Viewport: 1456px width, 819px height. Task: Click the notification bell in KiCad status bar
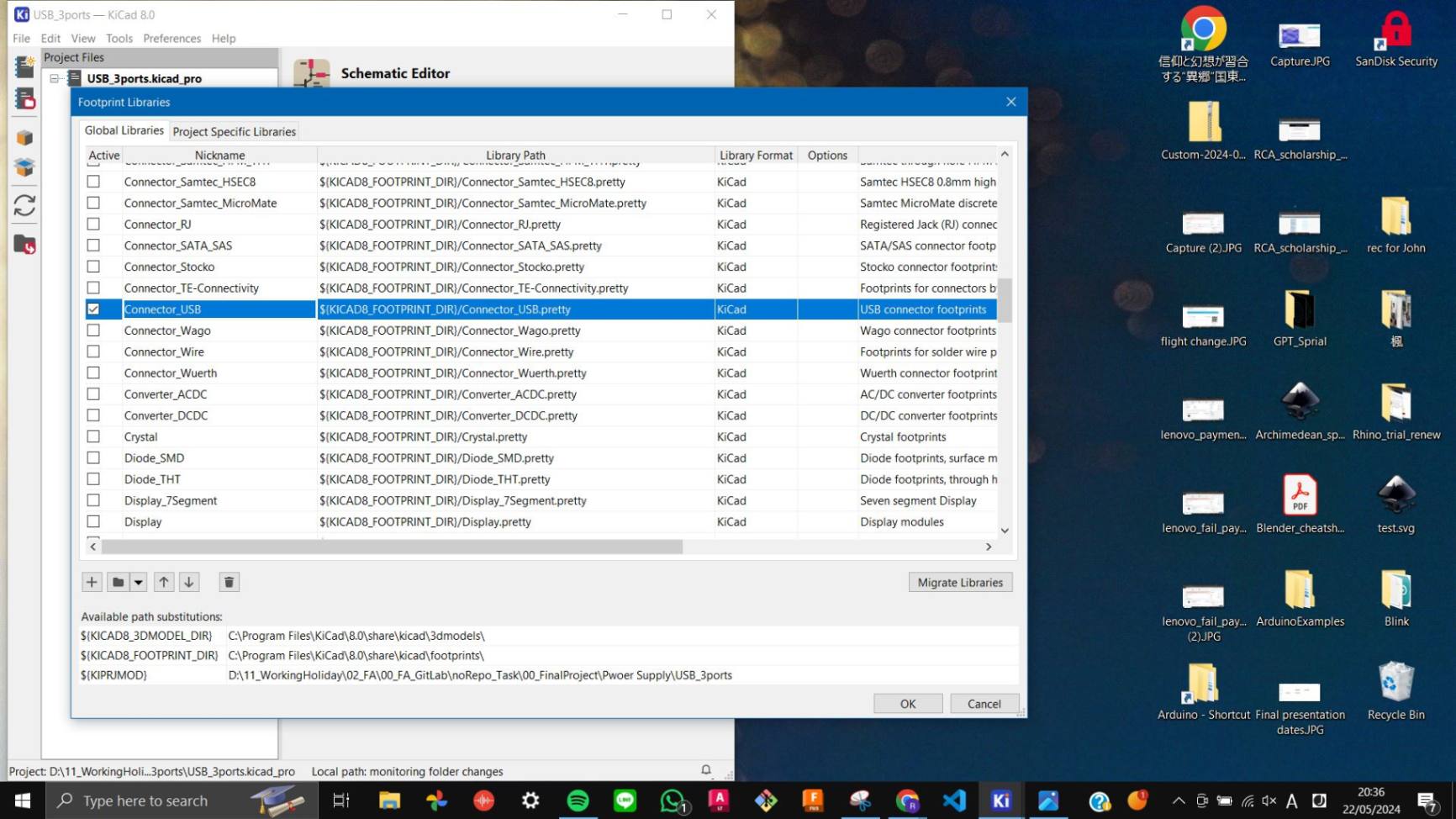pyautogui.click(x=706, y=770)
